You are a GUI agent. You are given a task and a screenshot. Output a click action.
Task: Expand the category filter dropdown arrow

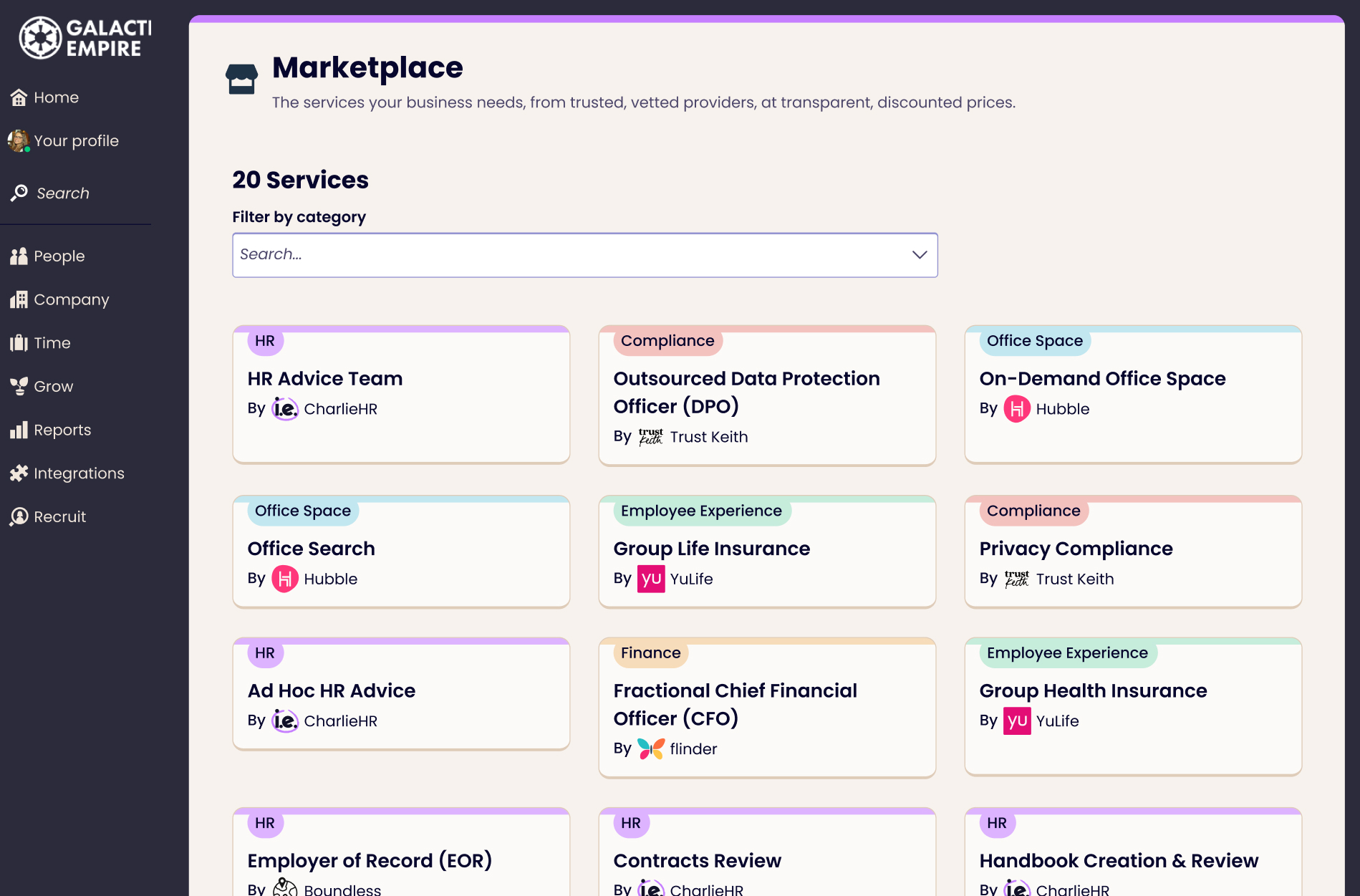click(x=920, y=255)
